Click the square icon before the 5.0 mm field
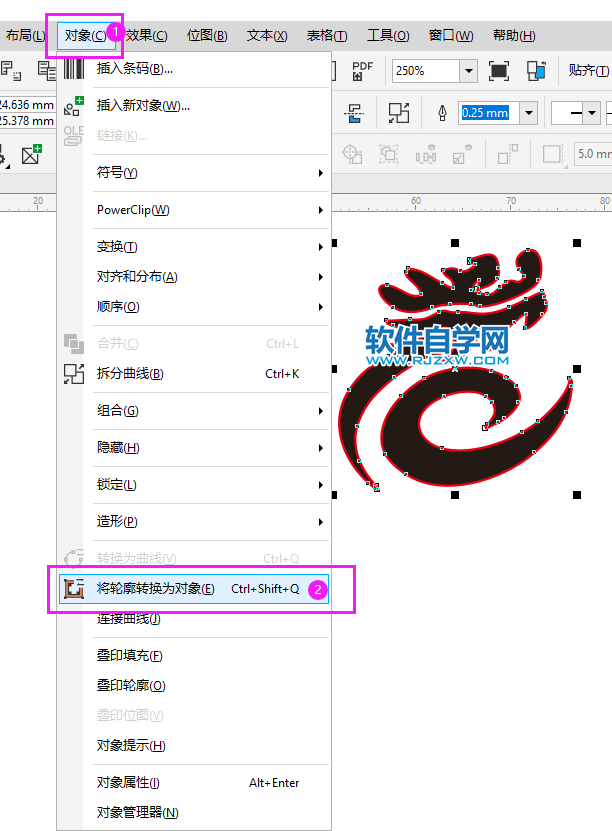612x831 pixels. pyautogui.click(x=553, y=155)
